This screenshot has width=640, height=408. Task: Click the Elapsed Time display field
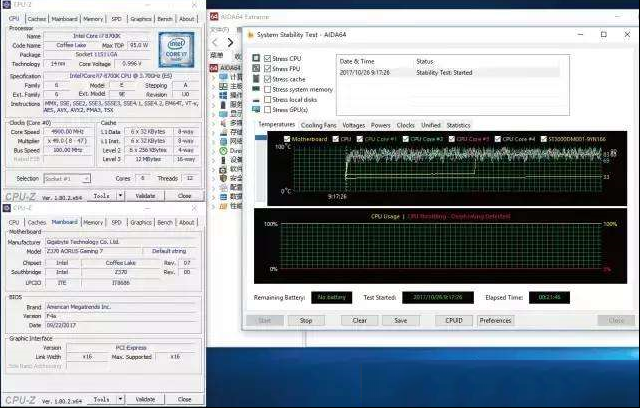pyautogui.click(x=549, y=297)
